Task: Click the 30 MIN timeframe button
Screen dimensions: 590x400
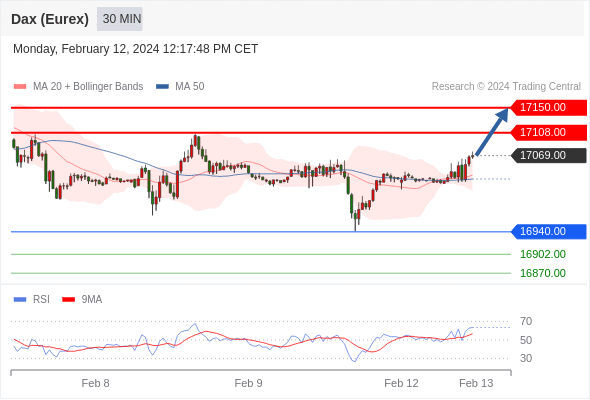Action: pos(120,19)
